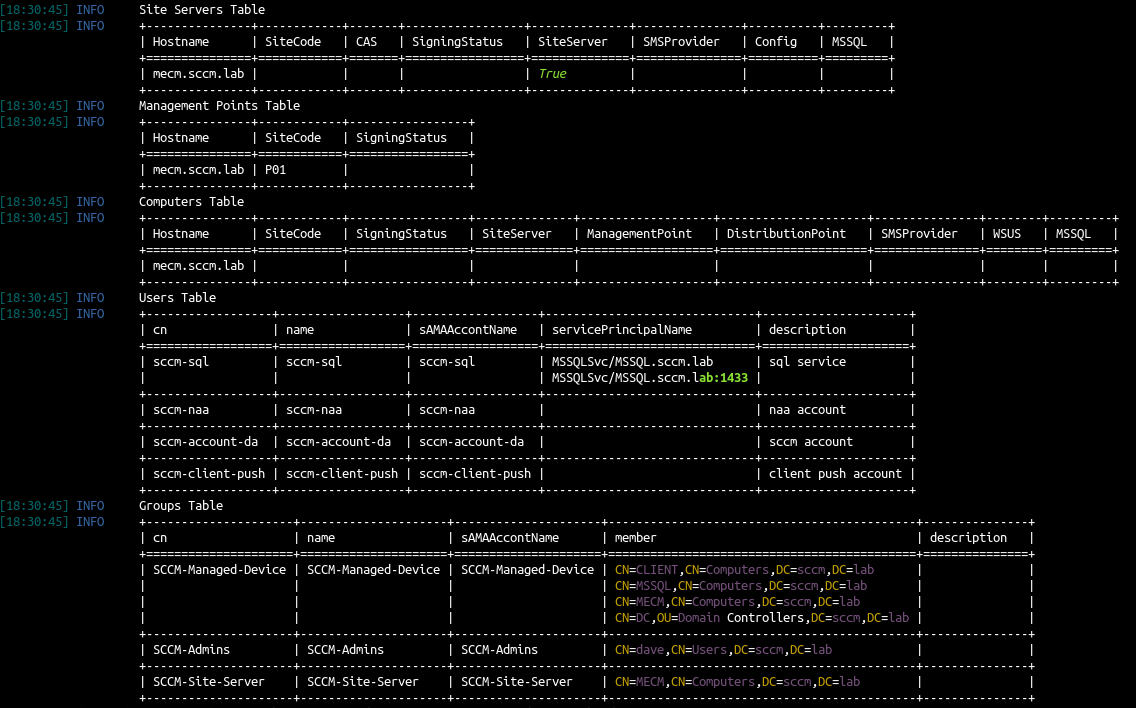Screen dimensions: 1136x708
Task: Select the Site Servers Table heading
Action: (x=200, y=9)
